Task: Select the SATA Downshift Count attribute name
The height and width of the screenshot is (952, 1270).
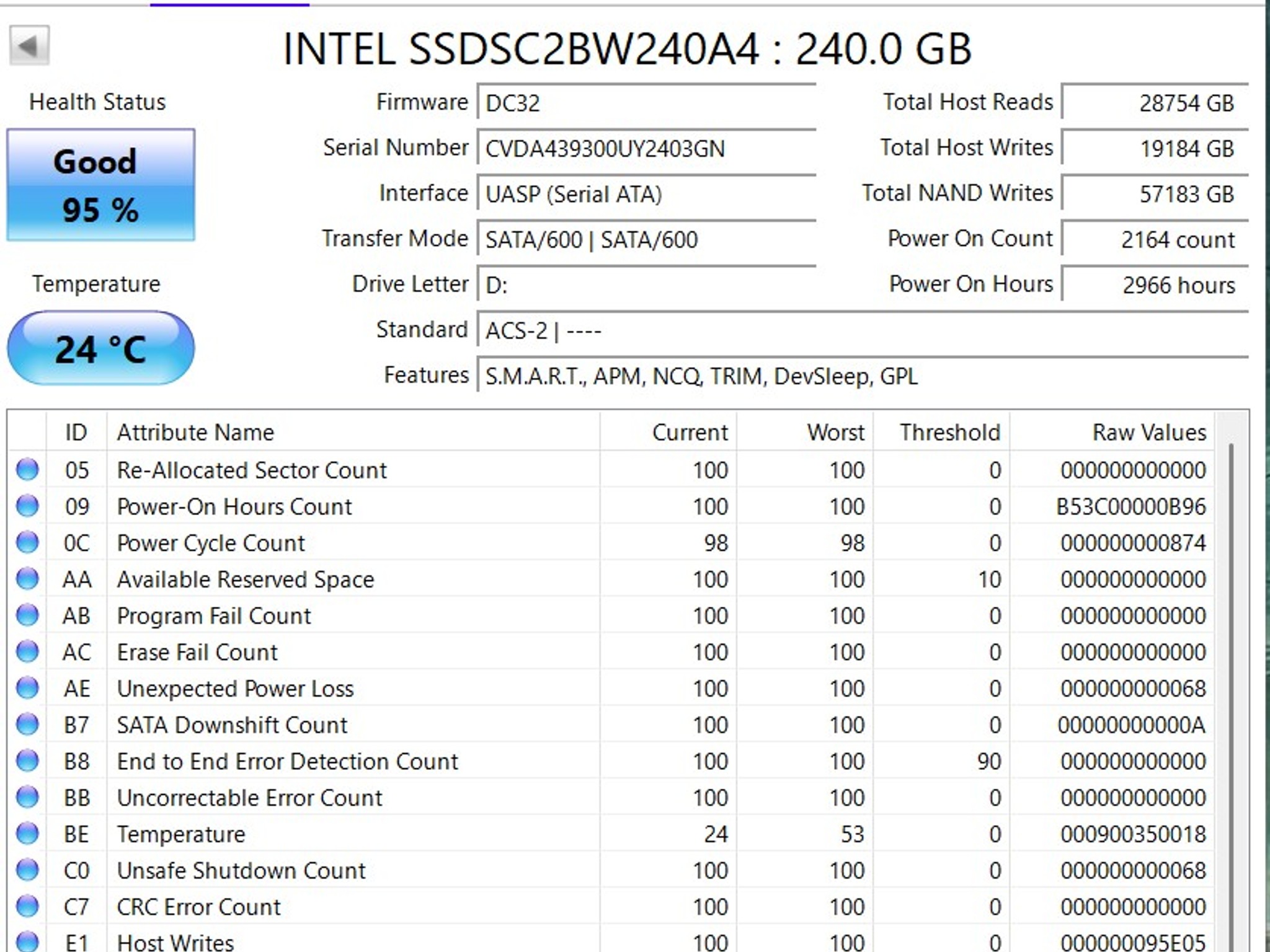Action: [x=232, y=725]
